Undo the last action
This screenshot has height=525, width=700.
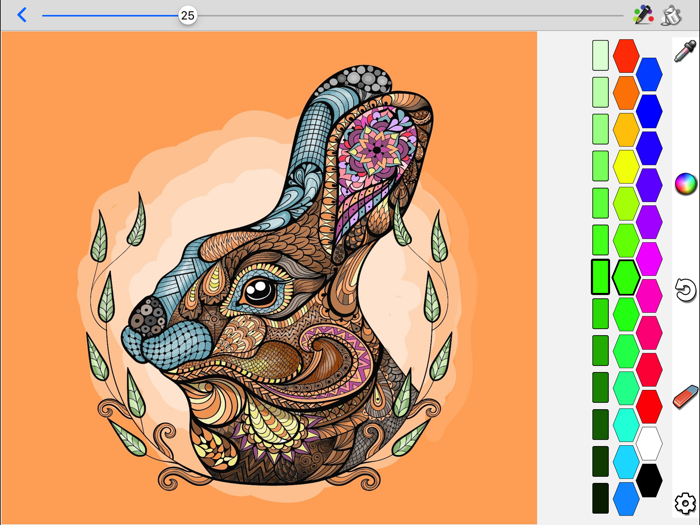click(x=685, y=291)
